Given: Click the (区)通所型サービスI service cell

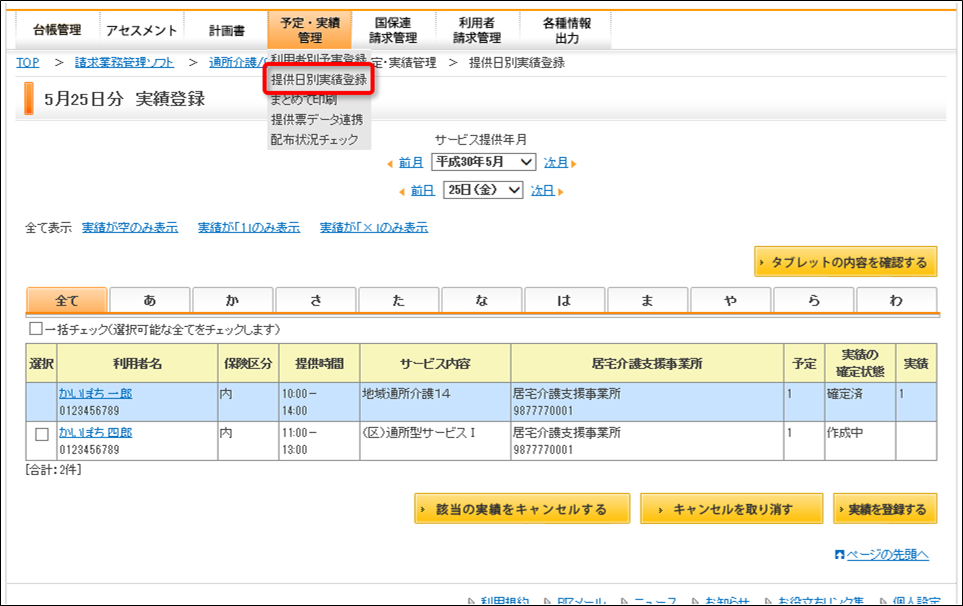Looking at the screenshot, I should pyautogui.click(x=435, y=441).
